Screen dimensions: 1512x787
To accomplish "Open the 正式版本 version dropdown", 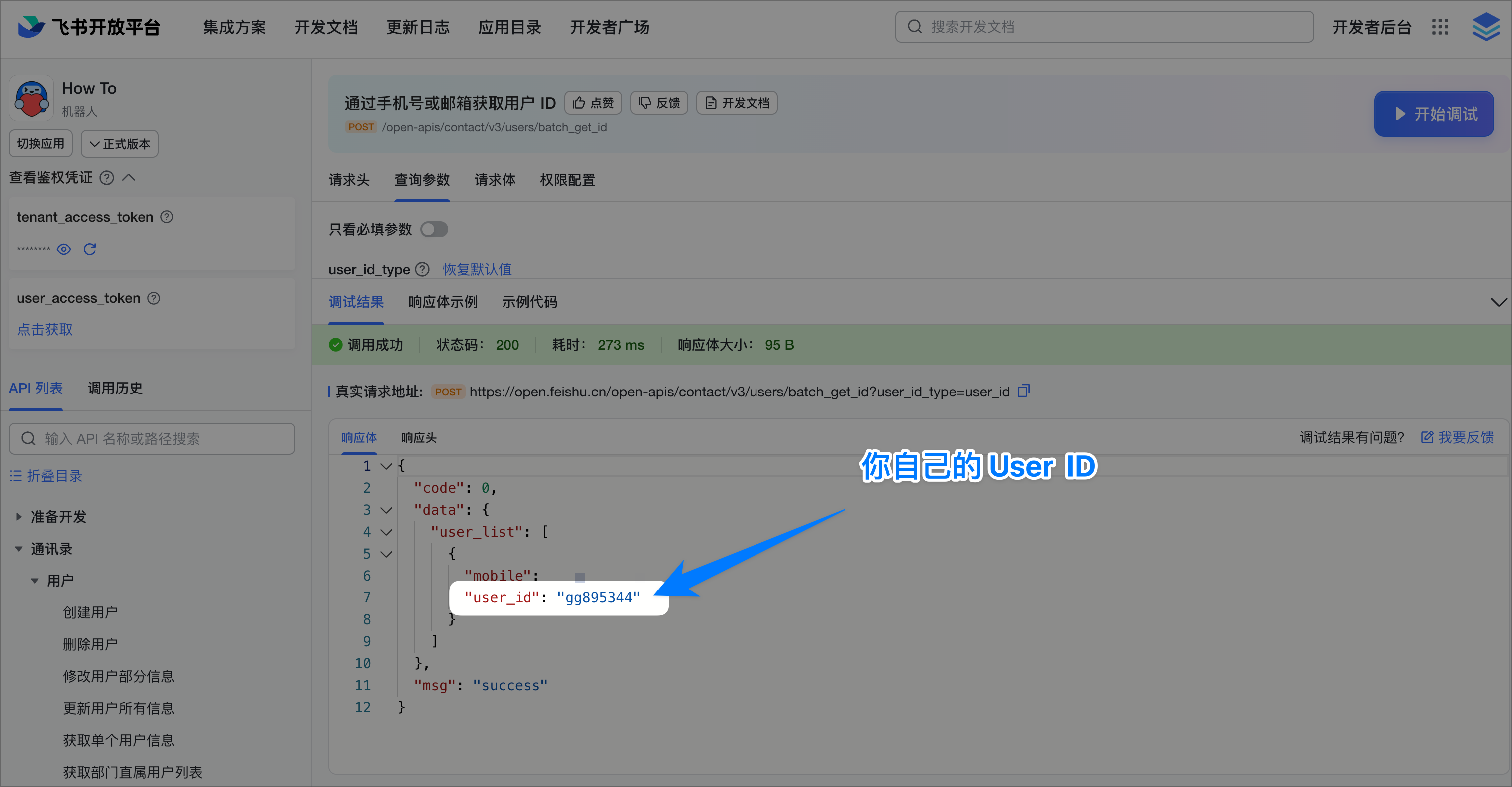I will pyautogui.click(x=119, y=143).
